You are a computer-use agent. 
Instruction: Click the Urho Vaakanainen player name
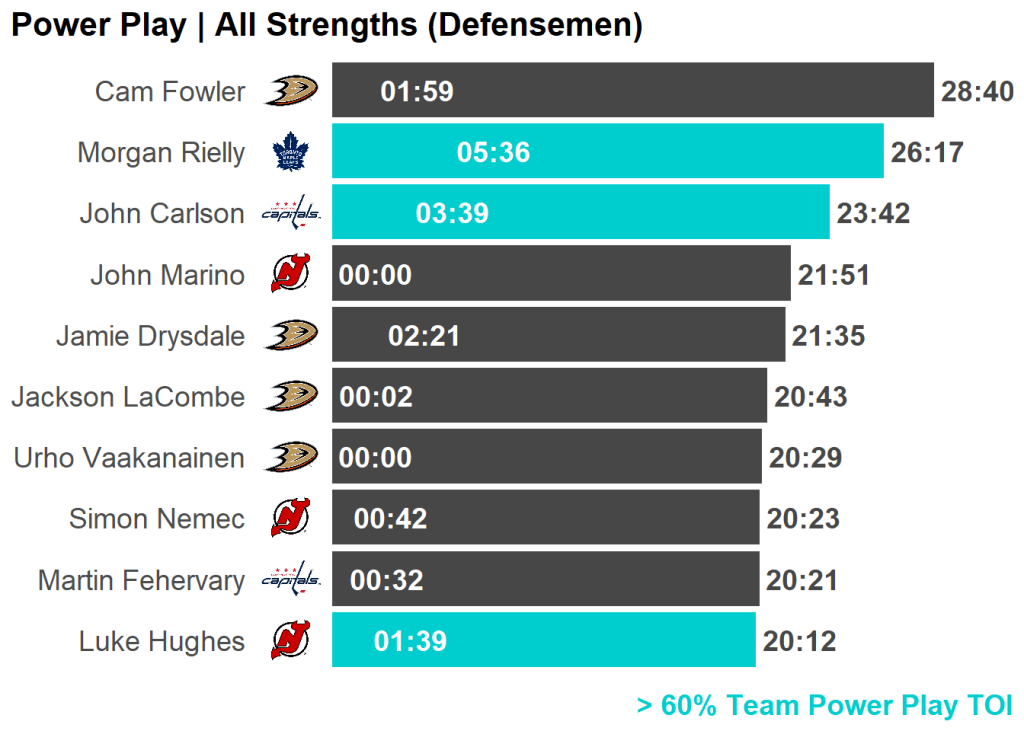click(x=129, y=458)
